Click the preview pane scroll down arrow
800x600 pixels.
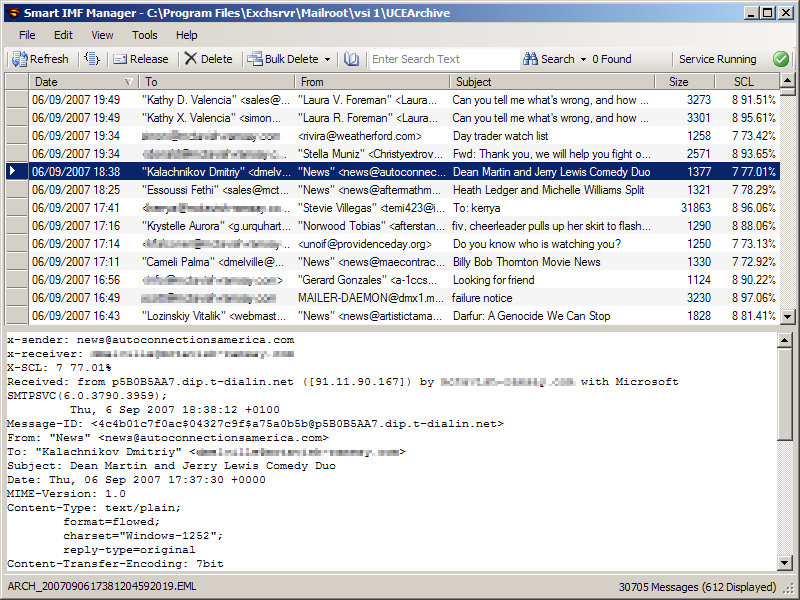pos(785,563)
